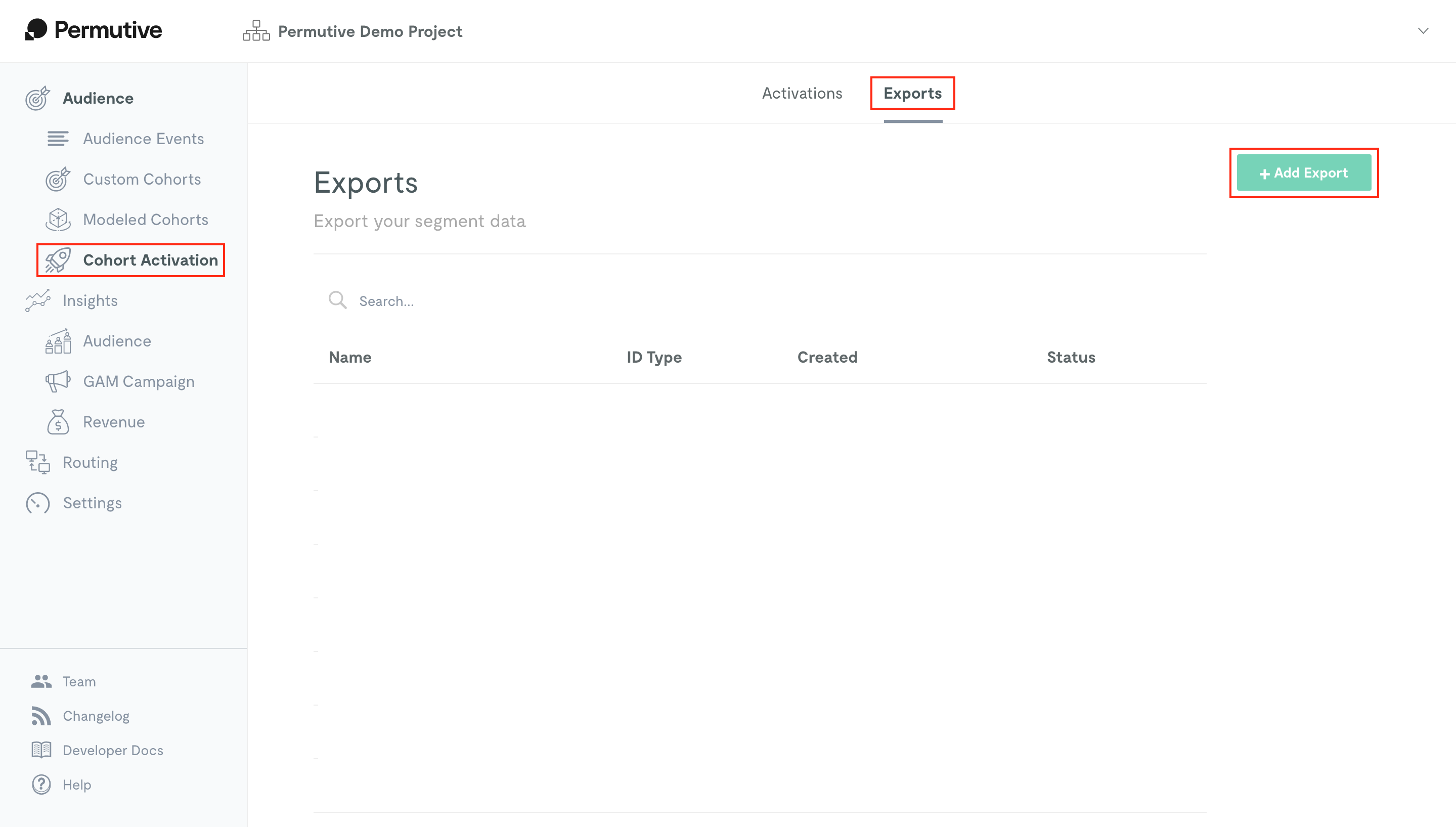Click the Custom Cohorts target icon

[x=58, y=179]
